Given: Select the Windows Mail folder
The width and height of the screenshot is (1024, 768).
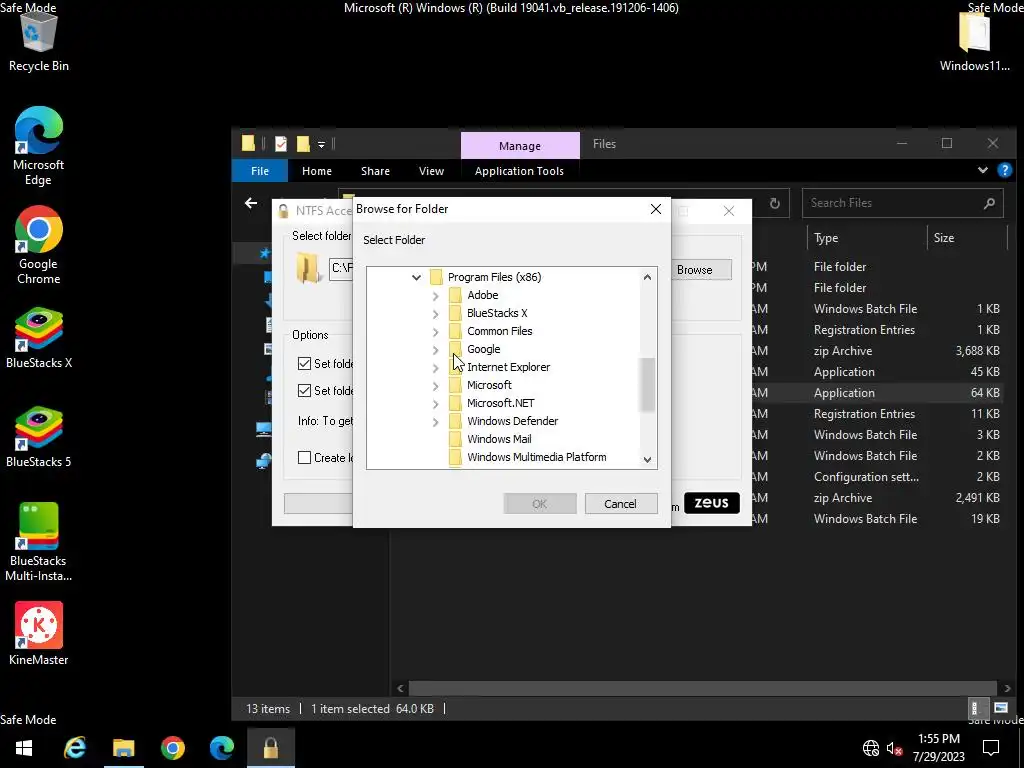Looking at the screenshot, I should coord(500,439).
